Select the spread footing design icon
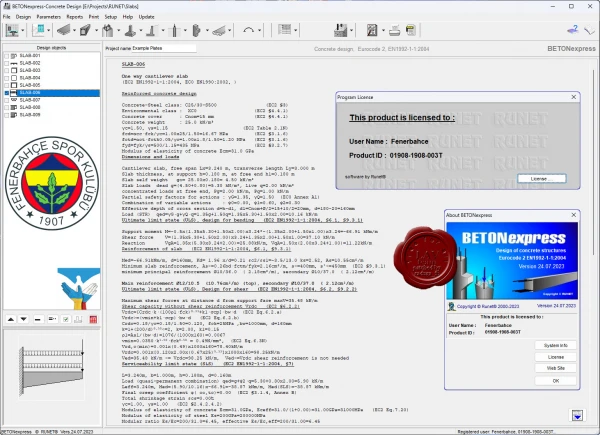 (130, 30)
